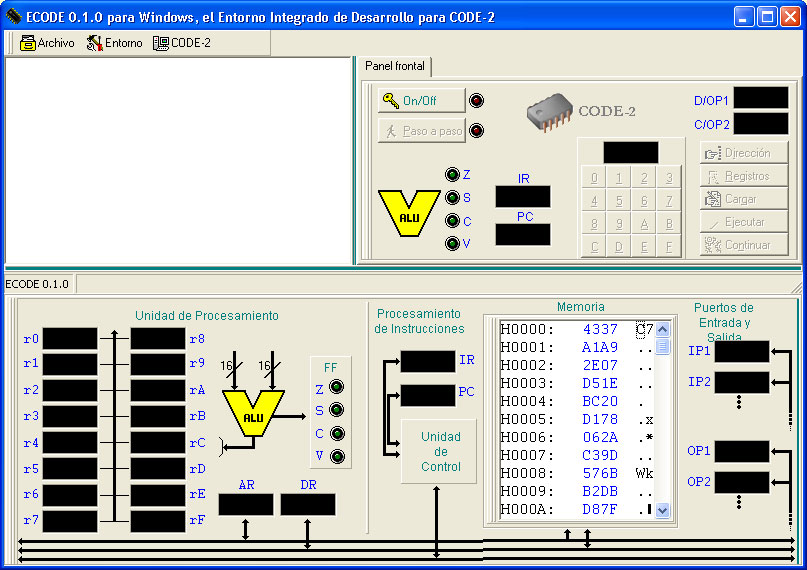
Task: Click the Registros button
Action: tap(744, 176)
